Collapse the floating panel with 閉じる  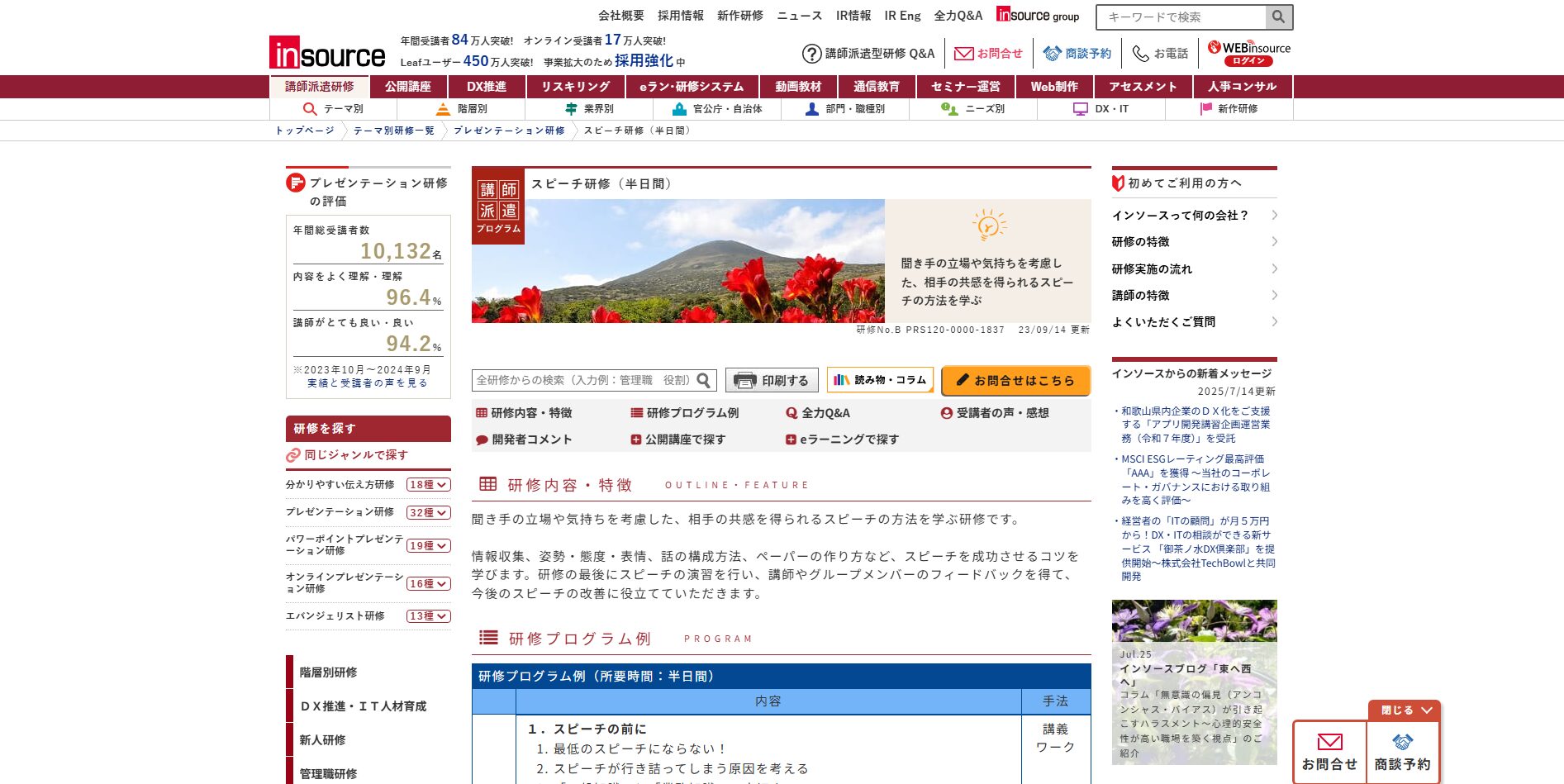[x=1405, y=710]
